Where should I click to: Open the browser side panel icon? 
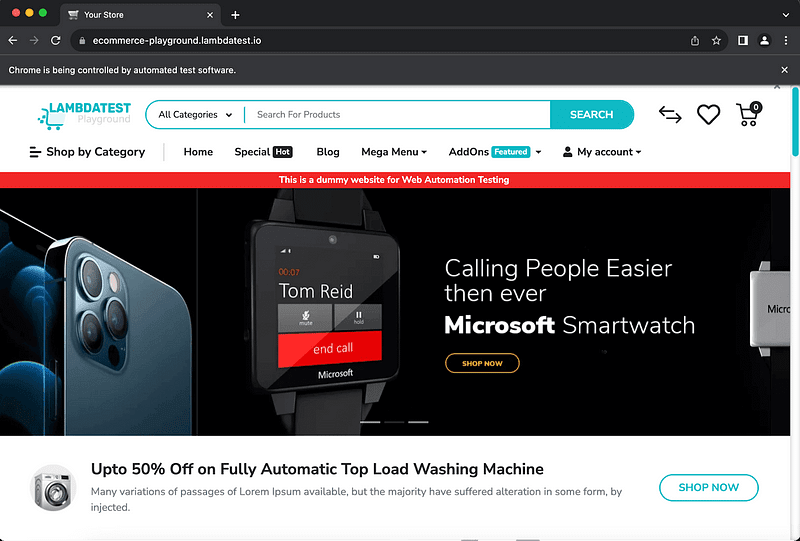(743, 40)
